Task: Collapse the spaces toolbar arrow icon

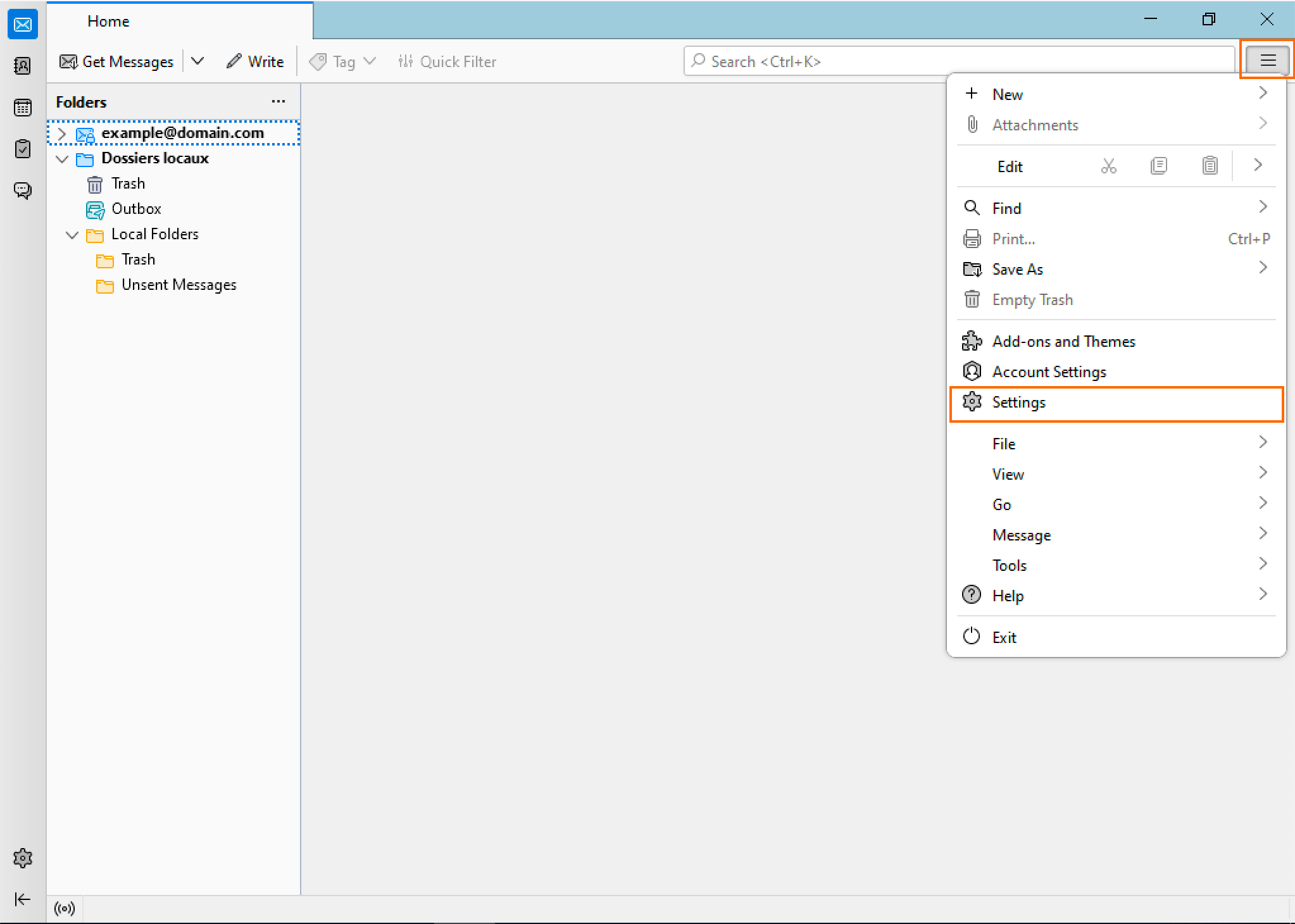Action: coord(23,899)
